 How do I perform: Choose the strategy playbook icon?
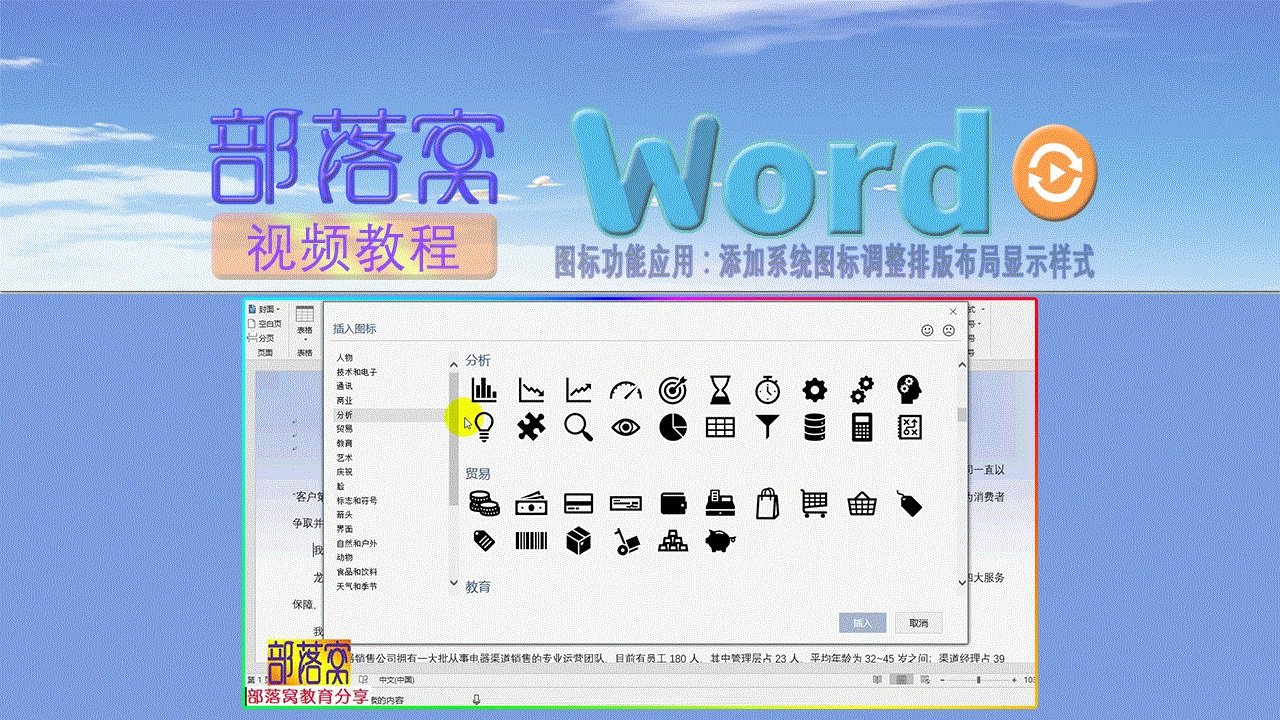tap(909, 427)
